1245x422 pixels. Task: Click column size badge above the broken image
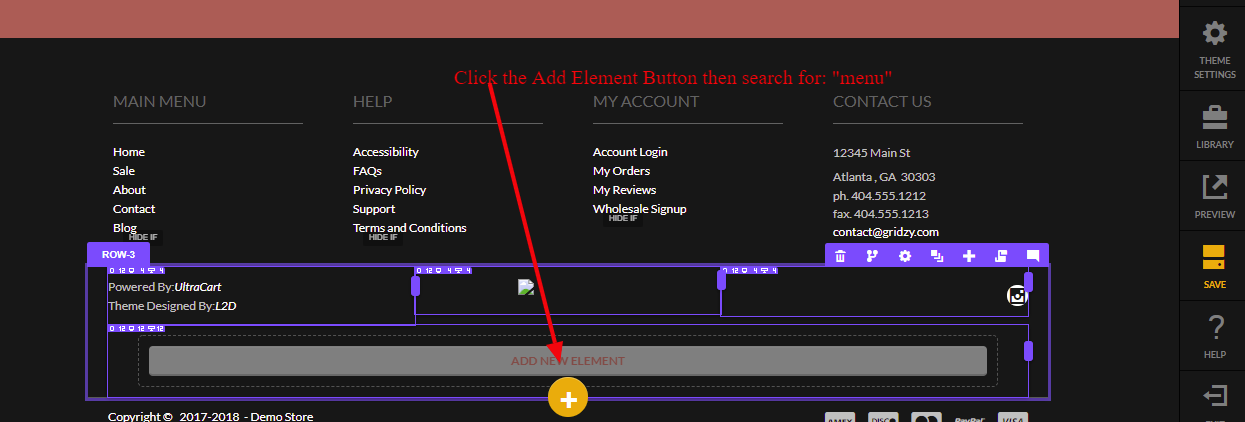(x=443, y=270)
